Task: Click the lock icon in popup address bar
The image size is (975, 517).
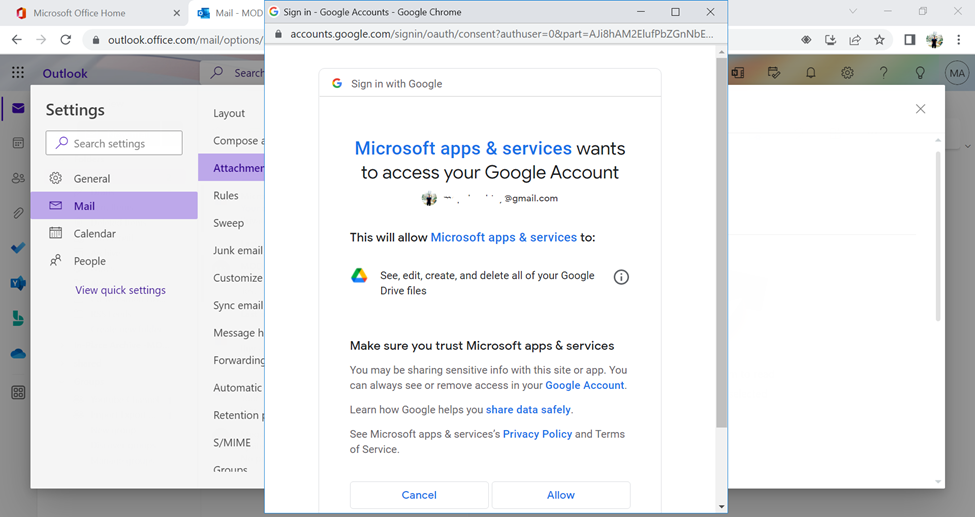Action: [279, 34]
